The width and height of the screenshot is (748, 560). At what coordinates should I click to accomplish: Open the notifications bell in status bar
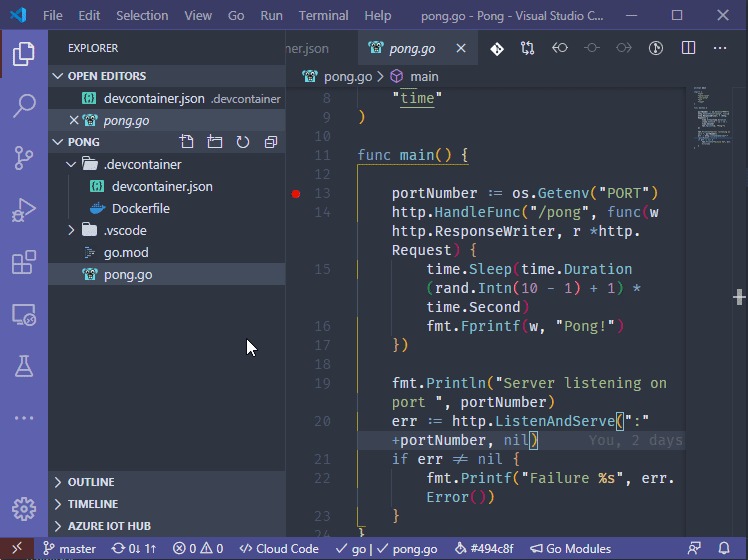[x=724, y=549]
